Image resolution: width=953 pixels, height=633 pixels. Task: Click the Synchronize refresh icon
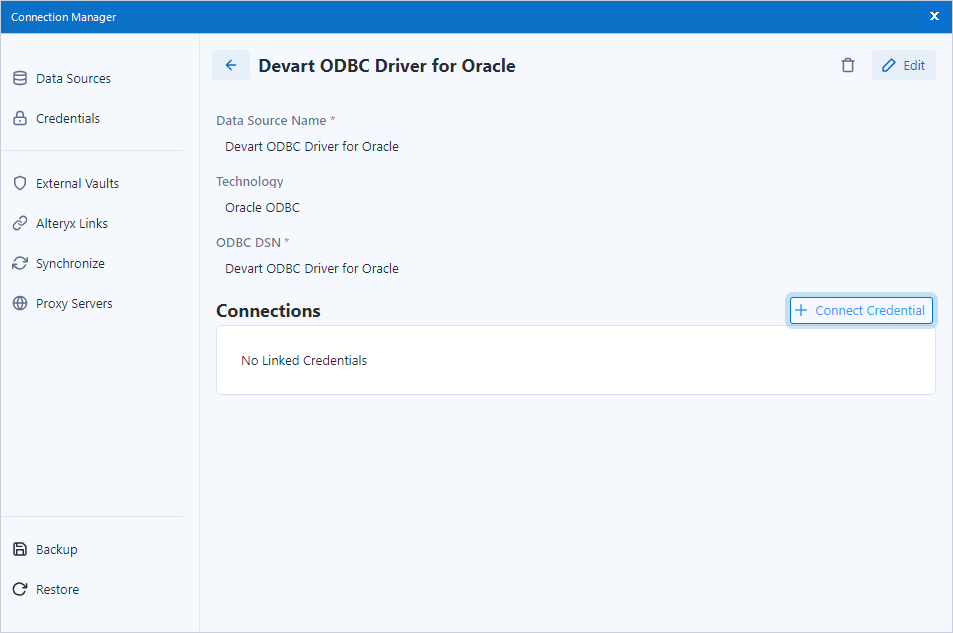[x=20, y=263]
